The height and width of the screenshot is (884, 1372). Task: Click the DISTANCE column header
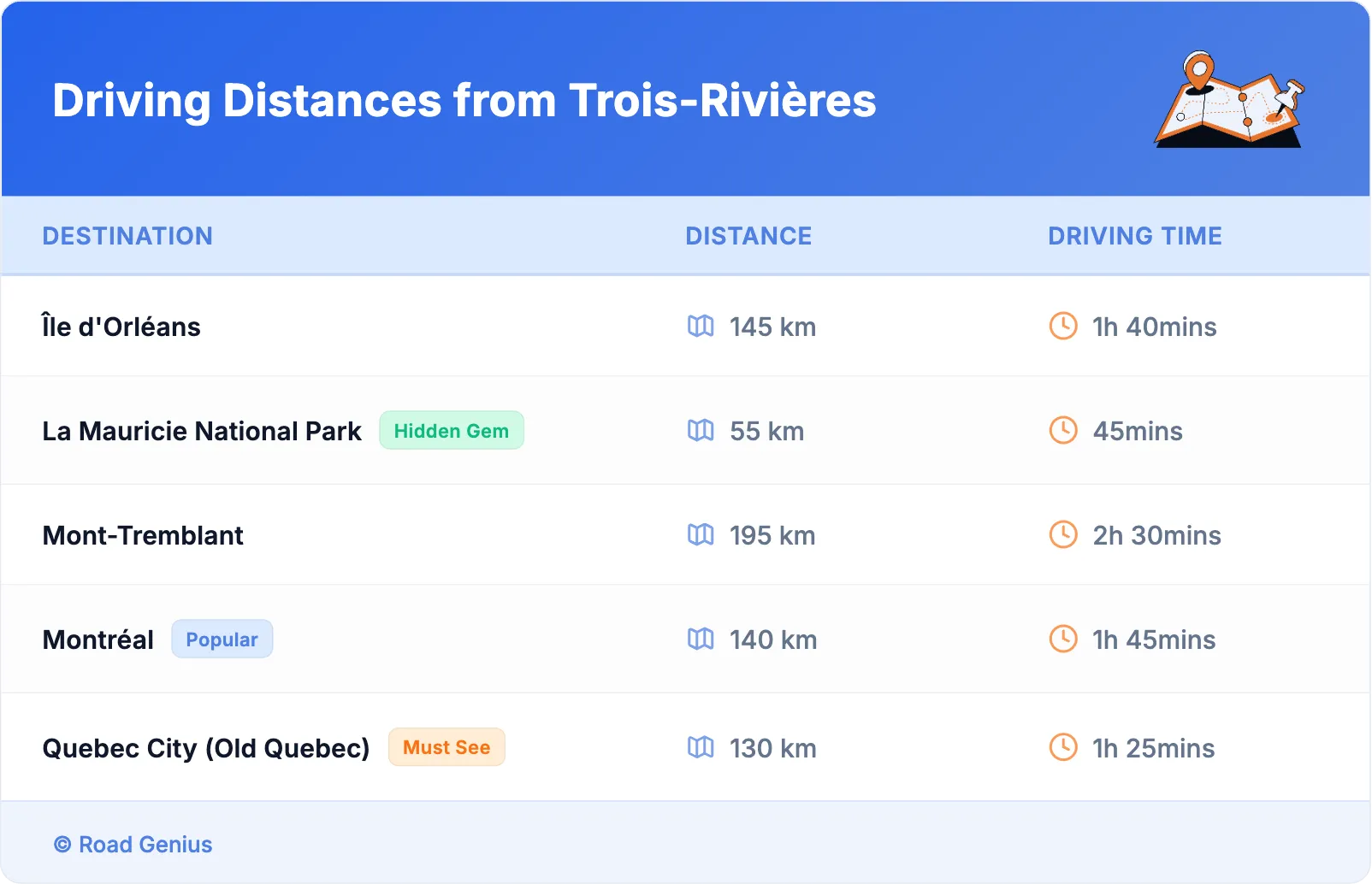tap(748, 236)
